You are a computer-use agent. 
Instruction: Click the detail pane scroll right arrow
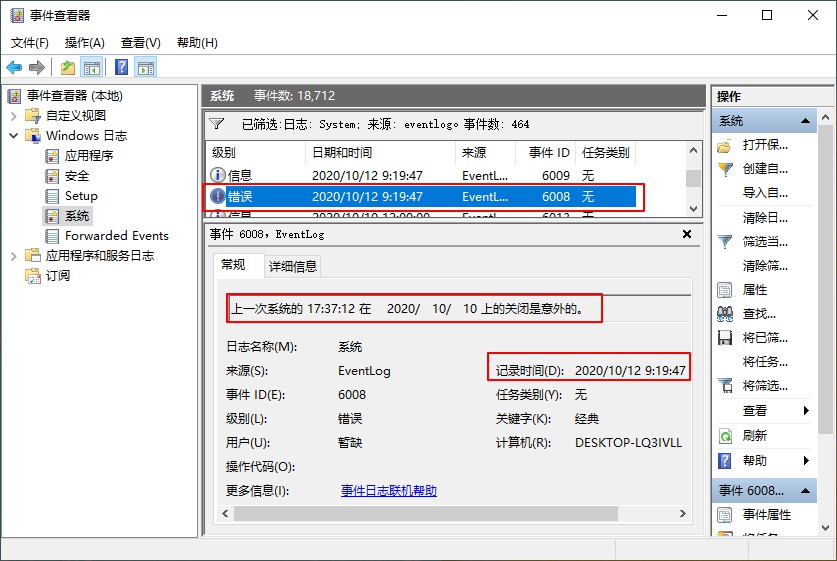pos(683,513)
